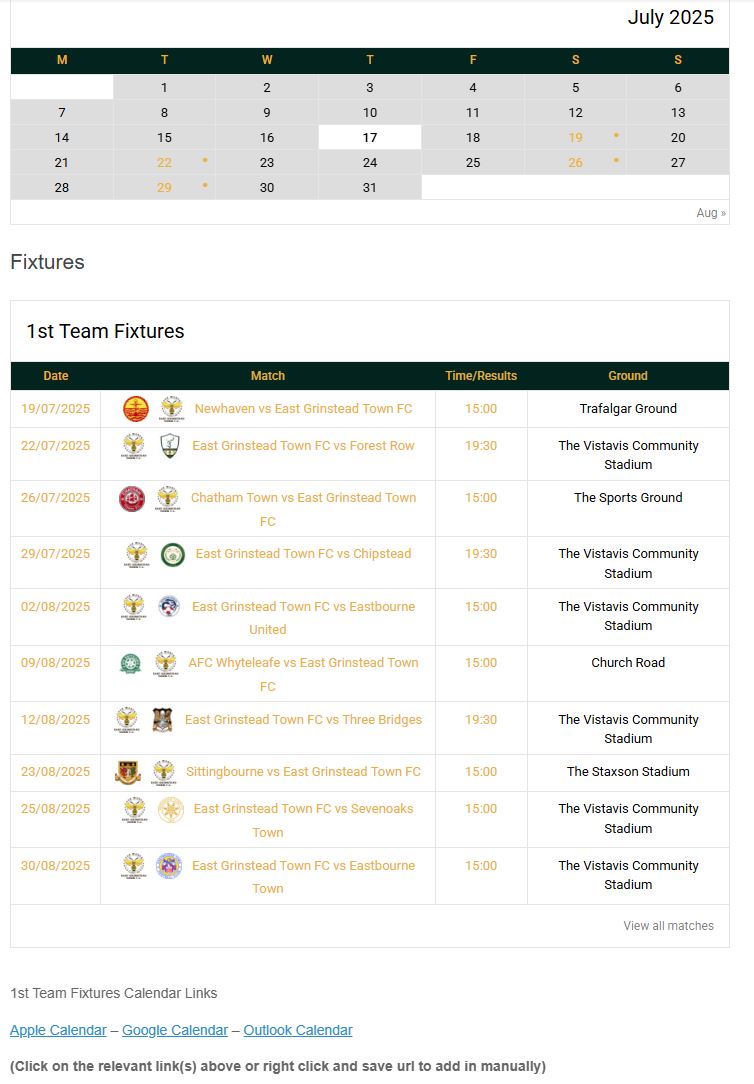Click View all matches link
The height and width of the screenshot is (1084, 754).
tap(668, 926)
